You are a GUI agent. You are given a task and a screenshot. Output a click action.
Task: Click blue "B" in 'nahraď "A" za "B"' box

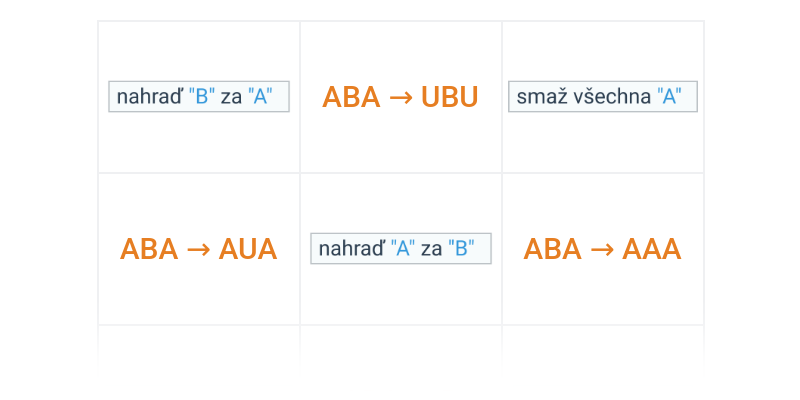(x=463, y=249)
